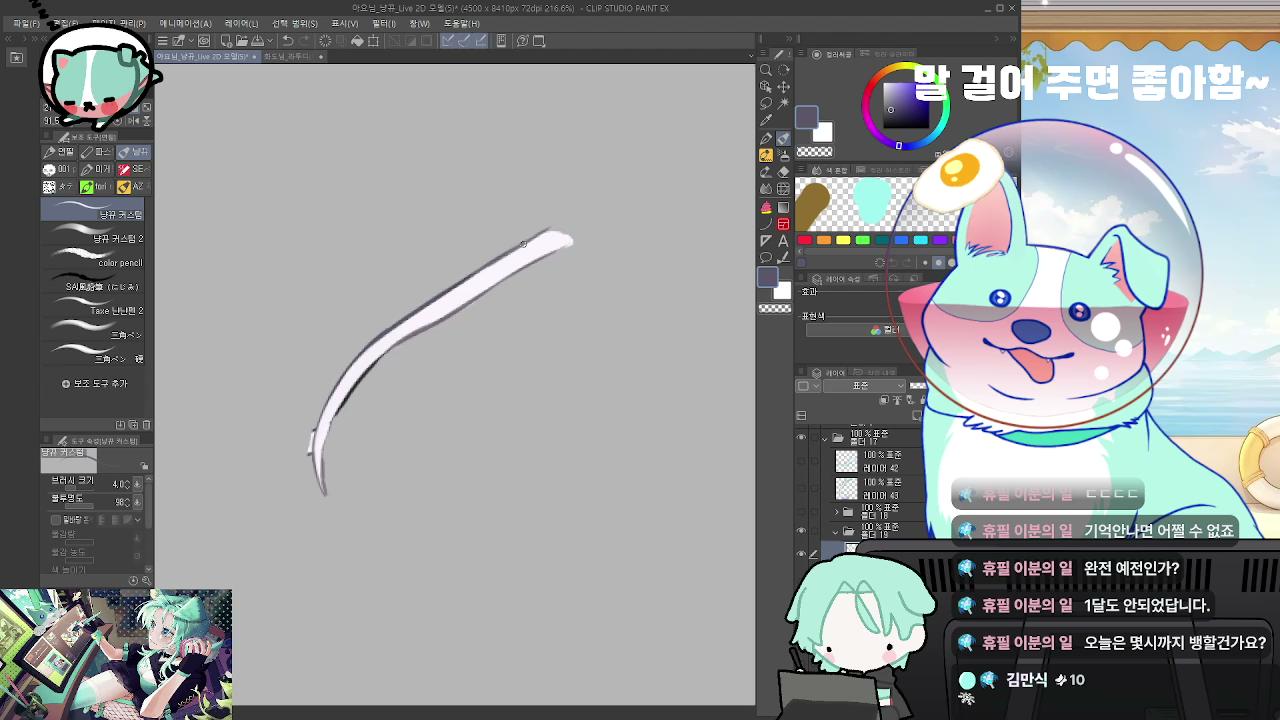Open the 레이어(L) menu
This screenshot has height=720, width=1280.
[241, 23]
